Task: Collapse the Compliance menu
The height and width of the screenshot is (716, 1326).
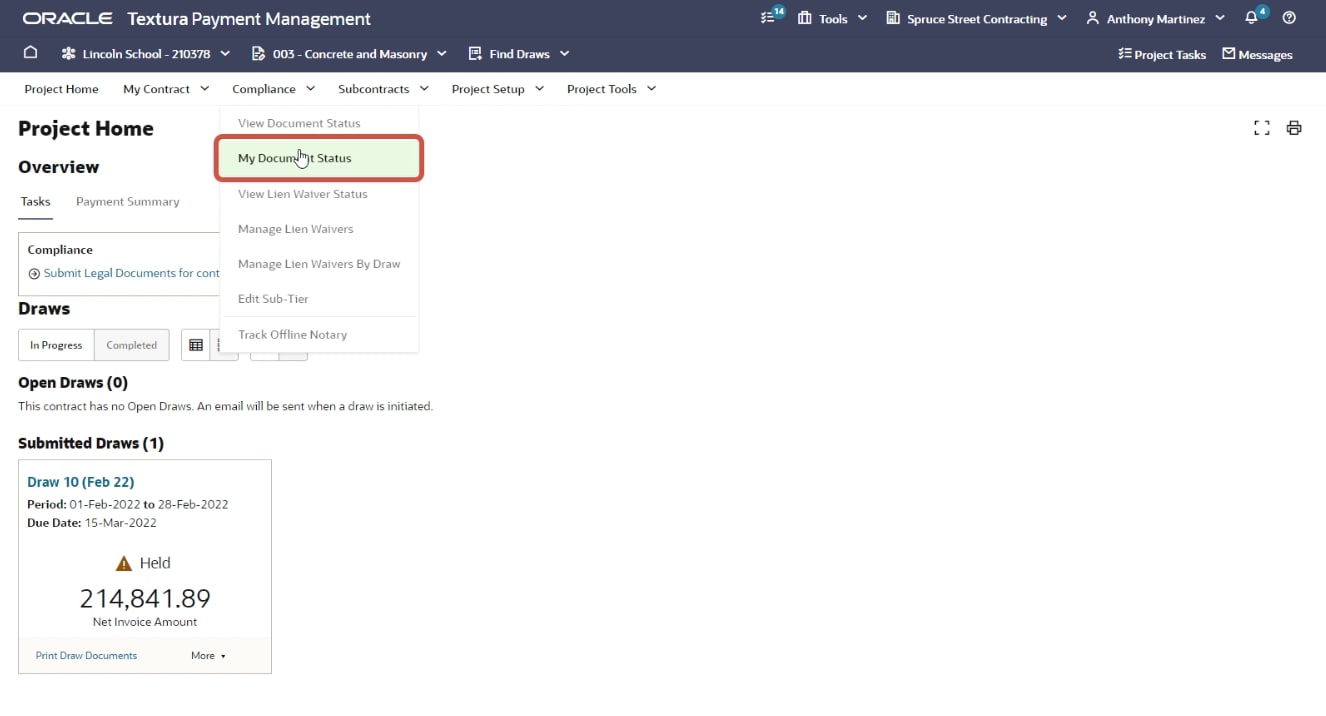Action: coord(273,89)
